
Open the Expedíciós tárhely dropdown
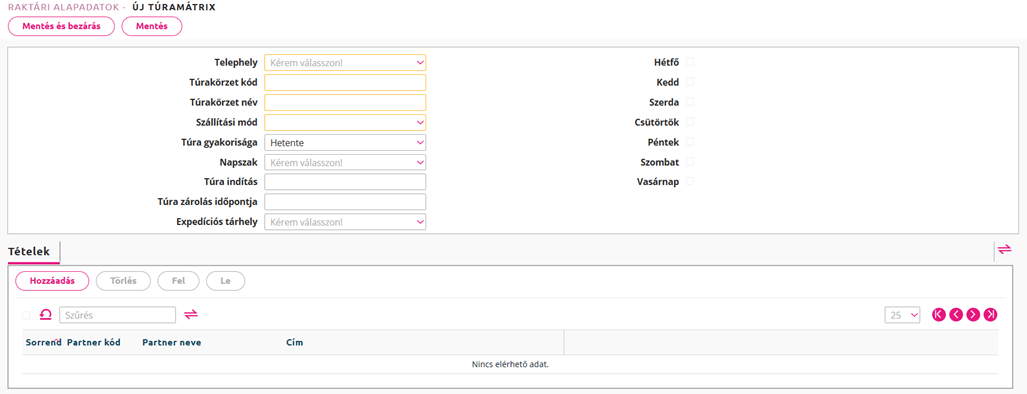[x=345, y=222]
